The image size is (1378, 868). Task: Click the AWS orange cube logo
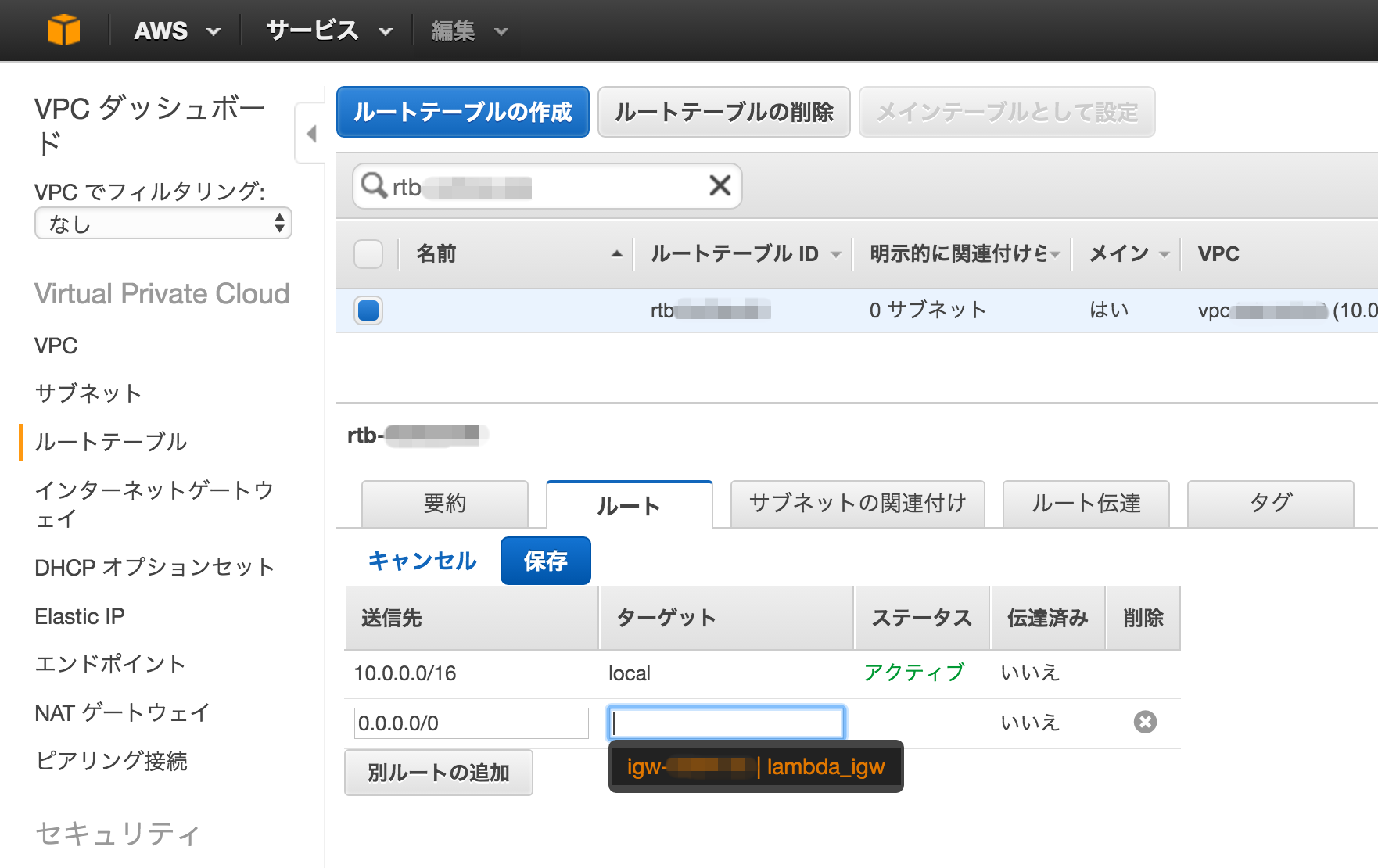(64, 30)
